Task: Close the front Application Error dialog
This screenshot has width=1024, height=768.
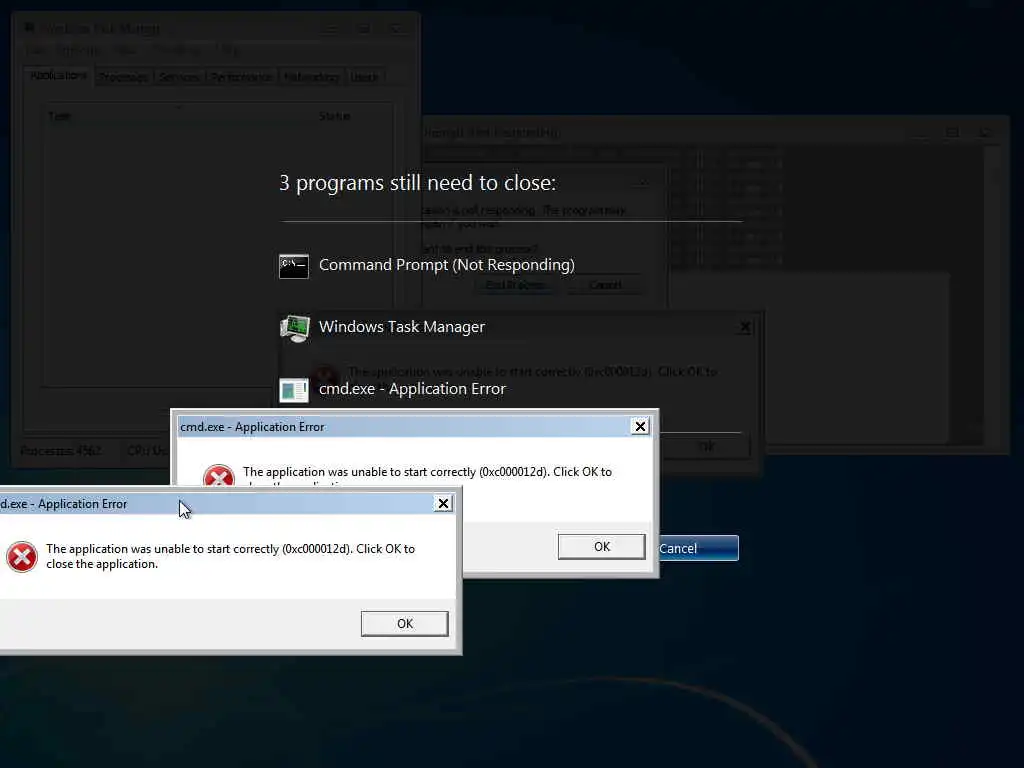Action: pos(443,504)
